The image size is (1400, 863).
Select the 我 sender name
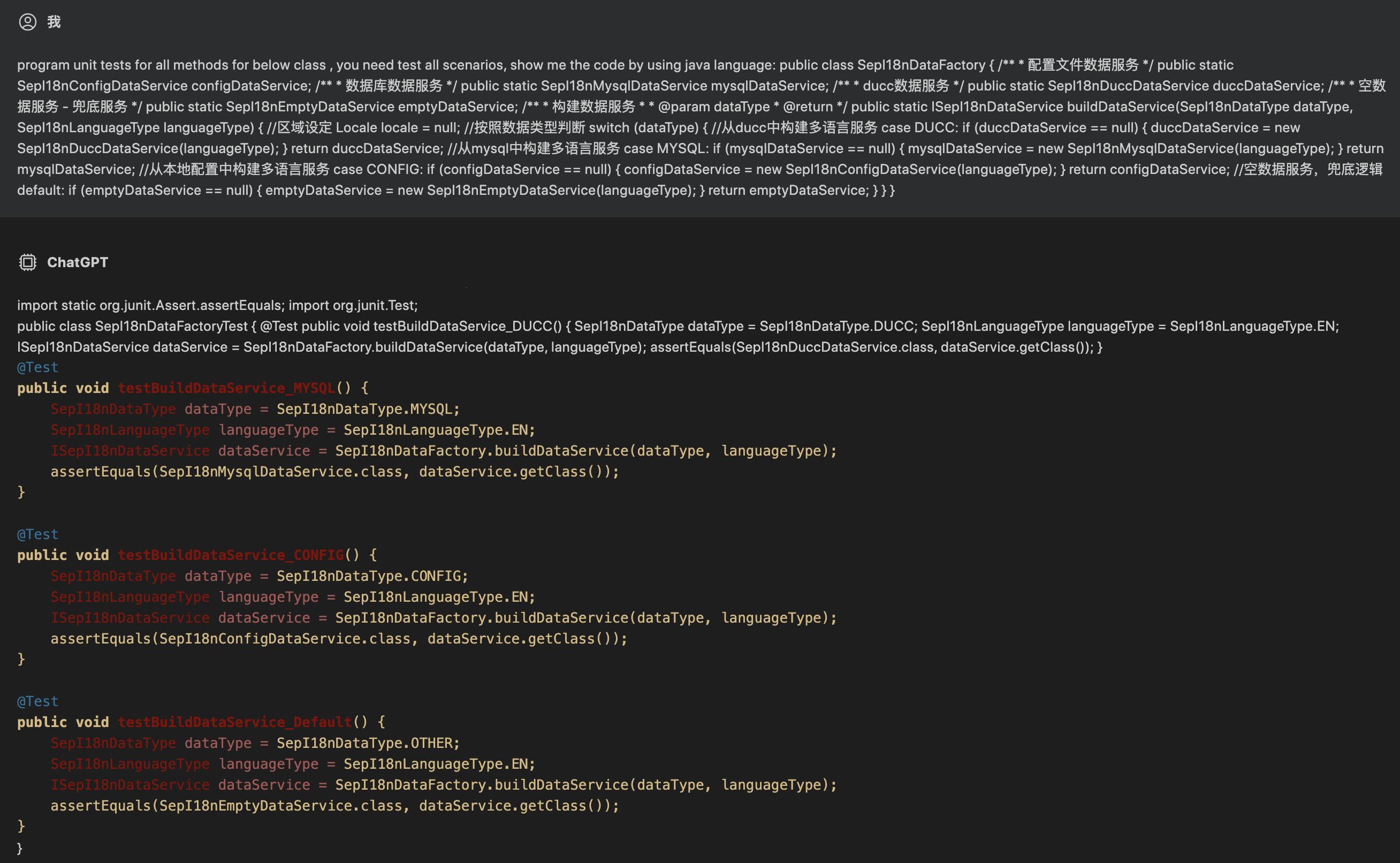coord(54,22)
